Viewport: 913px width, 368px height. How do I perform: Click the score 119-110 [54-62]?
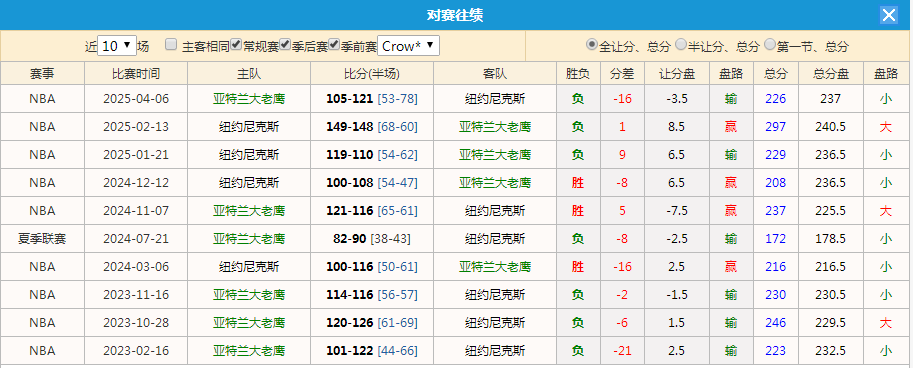[371, 155]
